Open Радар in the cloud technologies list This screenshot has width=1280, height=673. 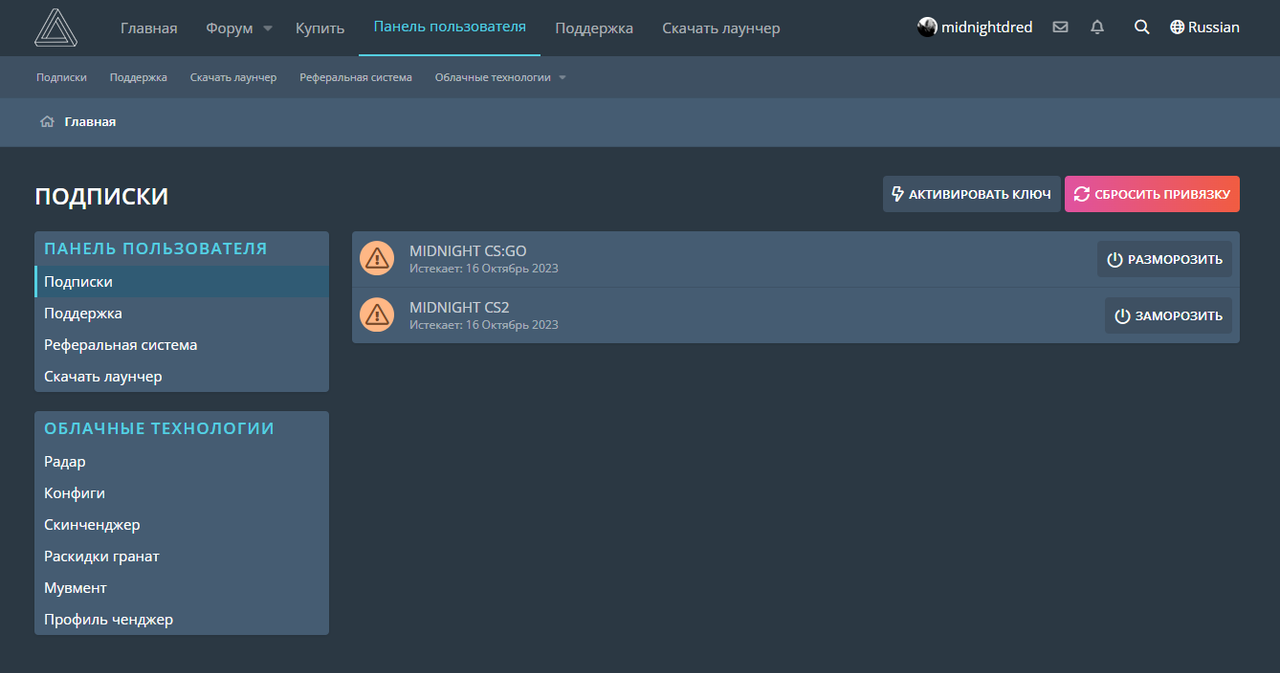[x=181, y=462]
